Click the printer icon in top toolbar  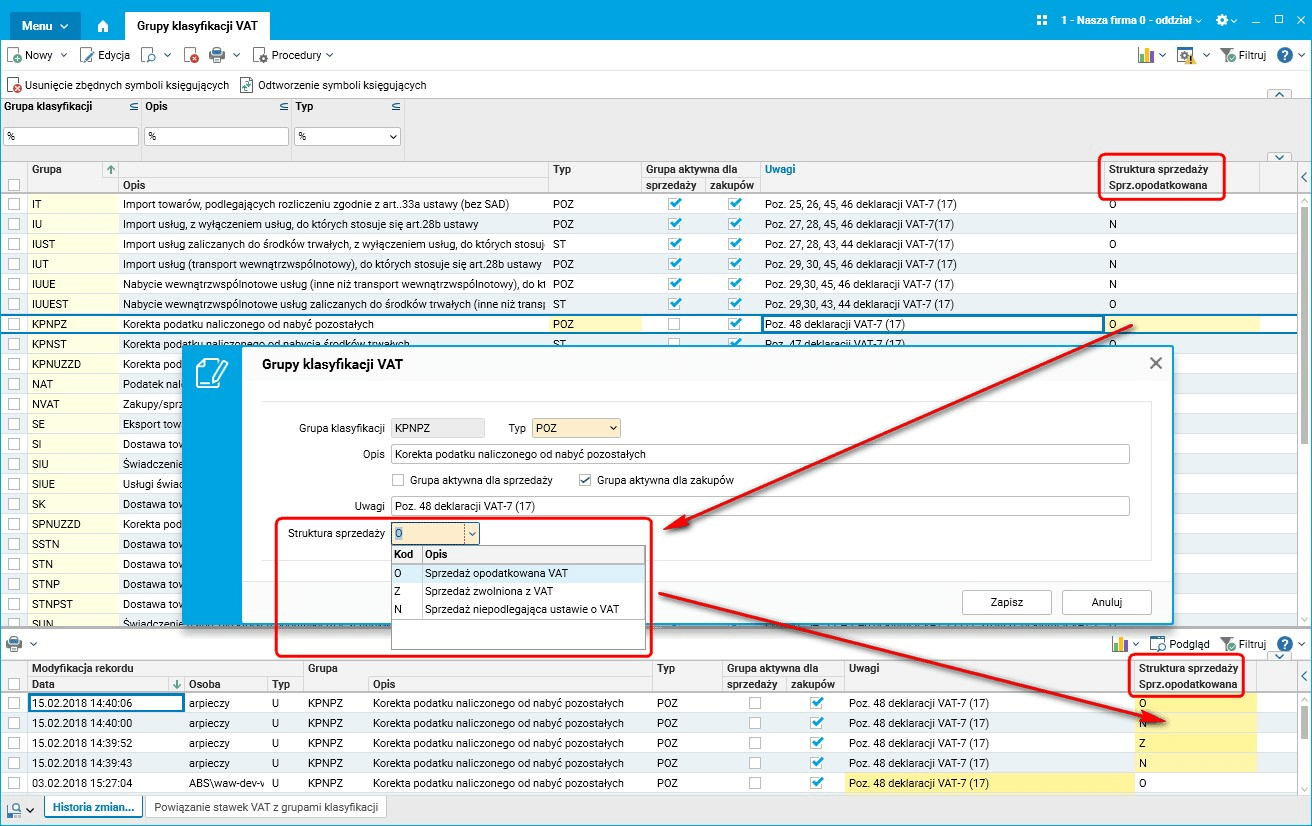pos(216,55)
